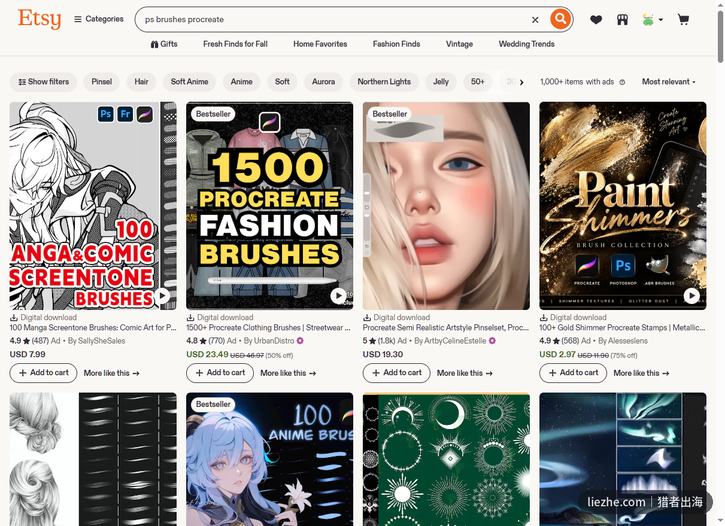Viewport: 725px width, 526px height.
Task: Open the hair sketch brushes thumbnail
Action: click(93, 459)
